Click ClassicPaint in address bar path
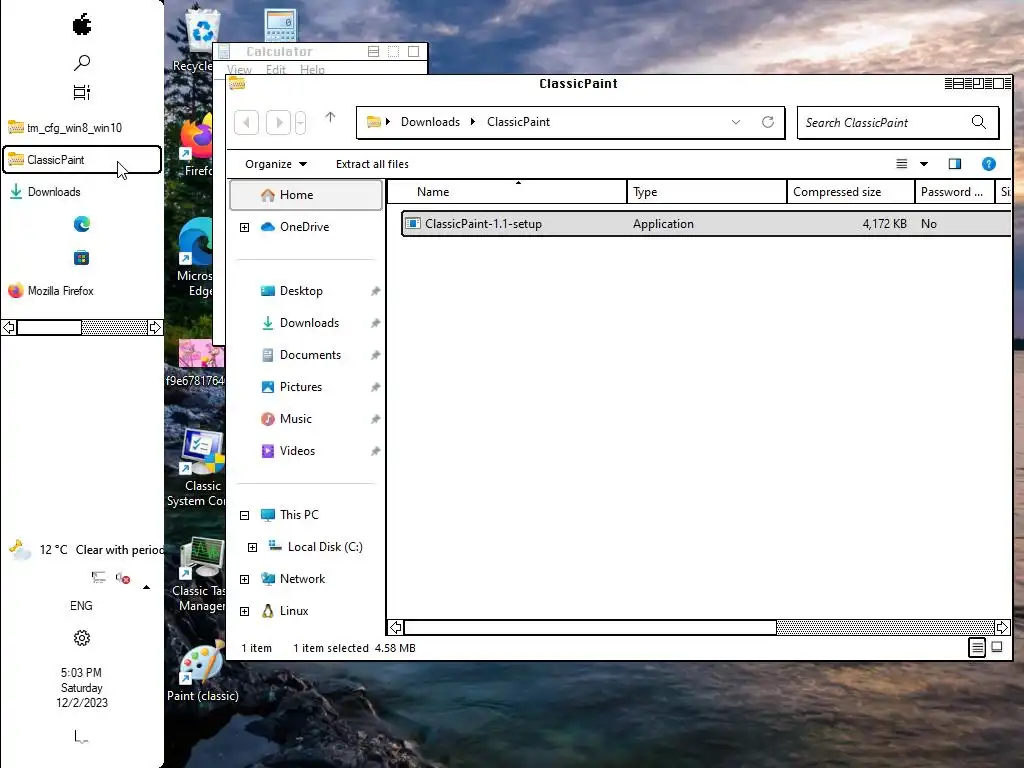1024x768 pixels. [x=519, y=122]
